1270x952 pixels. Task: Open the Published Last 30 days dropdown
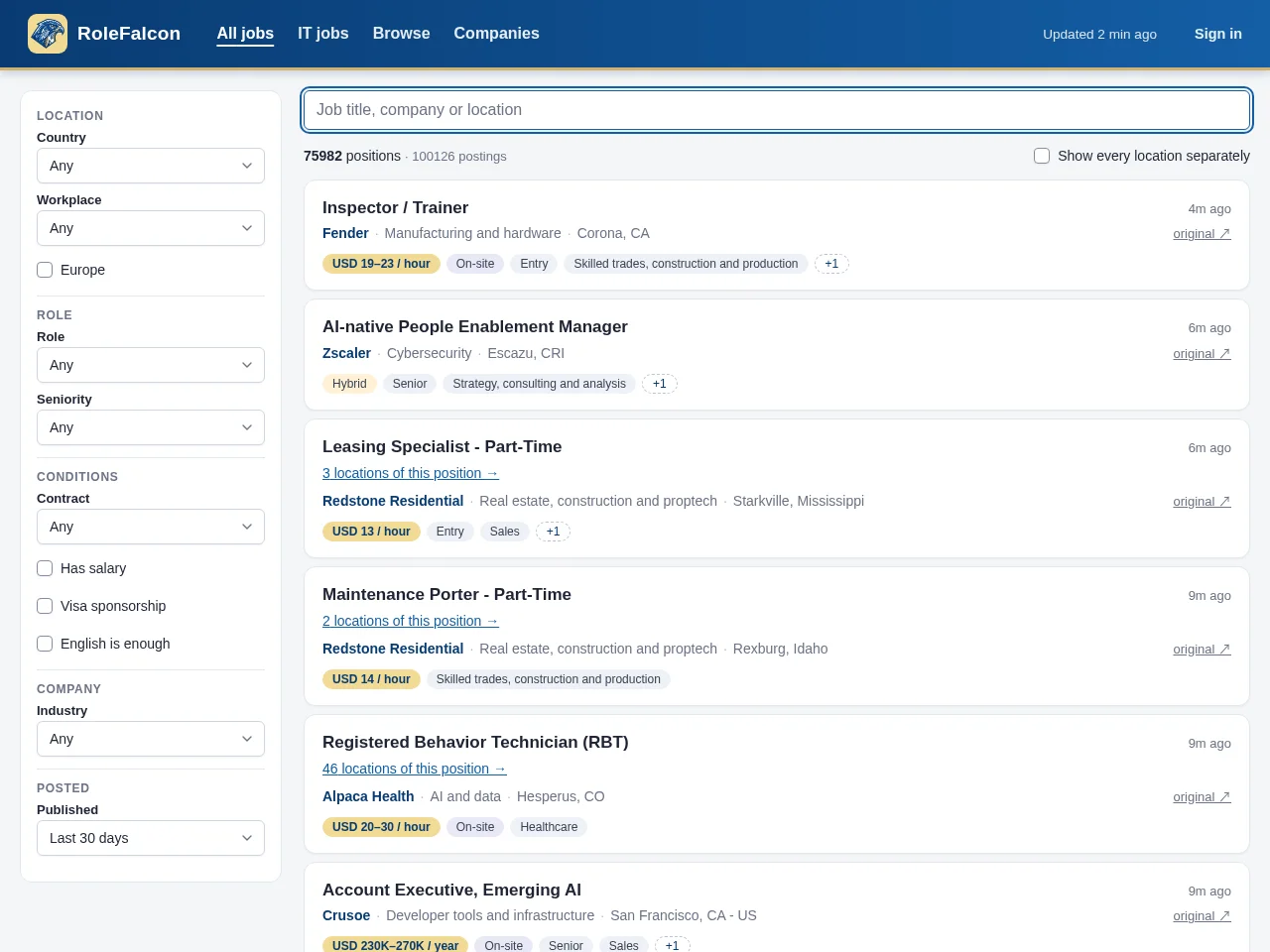[151, 838]
